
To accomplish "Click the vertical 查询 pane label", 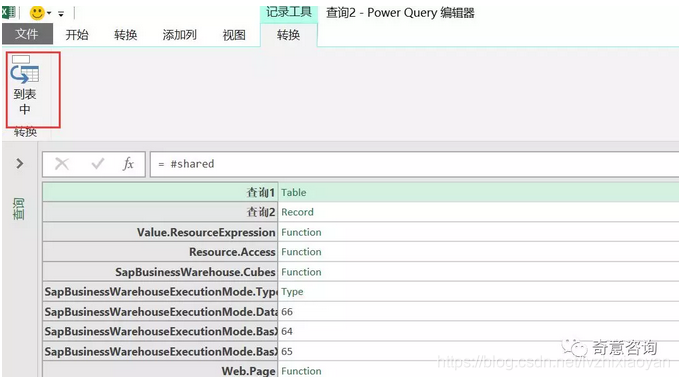I will tap(19, 209).
